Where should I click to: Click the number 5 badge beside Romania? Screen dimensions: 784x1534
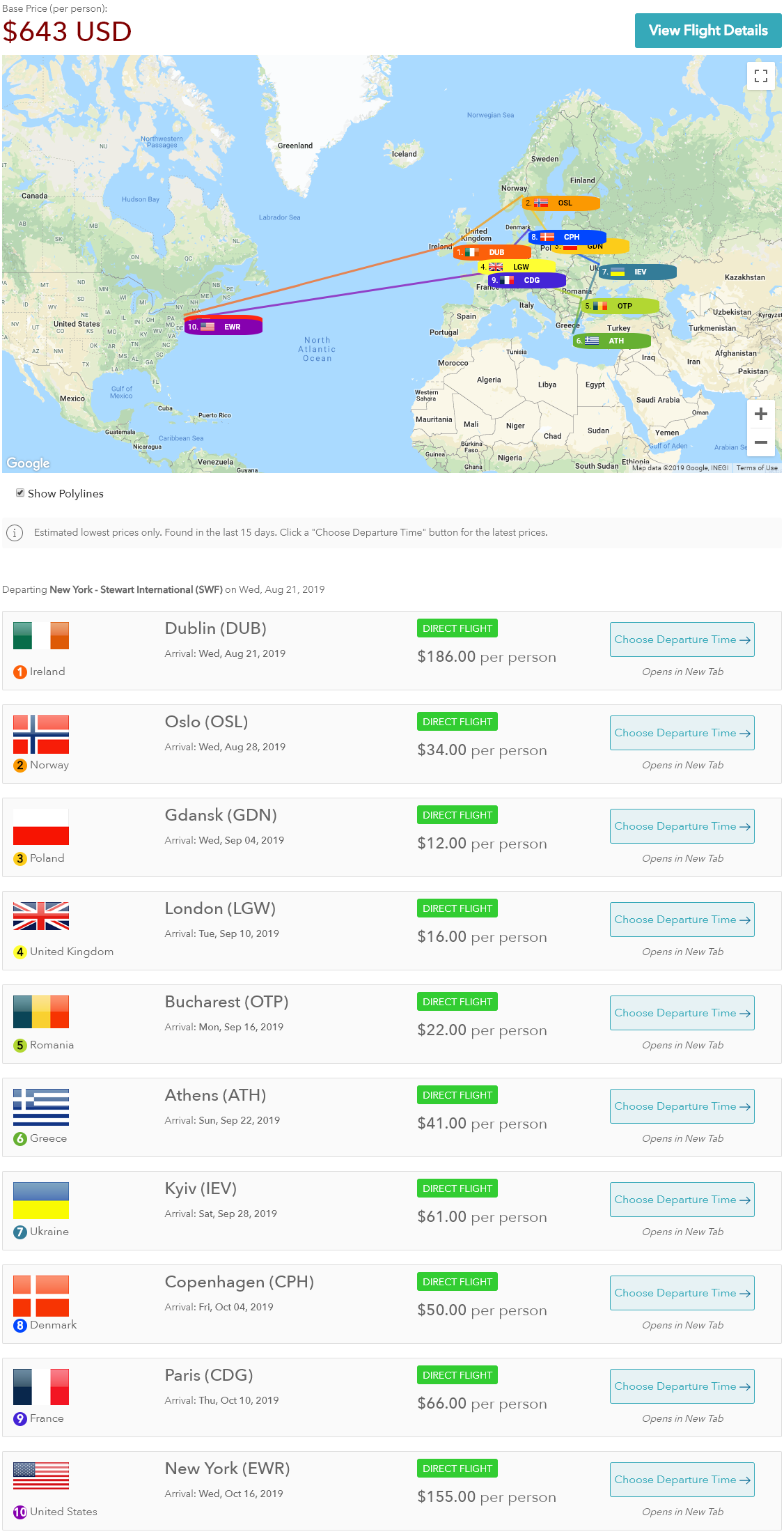pyautogui.click(x=20, y=1045)
